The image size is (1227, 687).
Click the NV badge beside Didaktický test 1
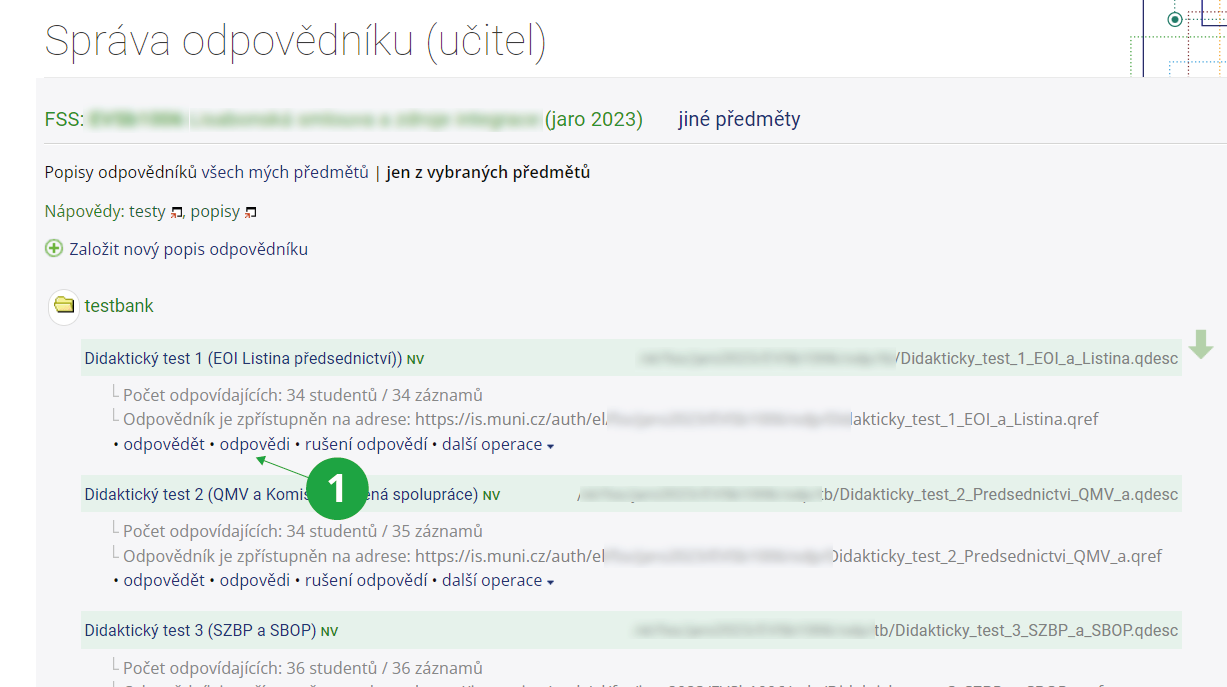click(416, 359)
